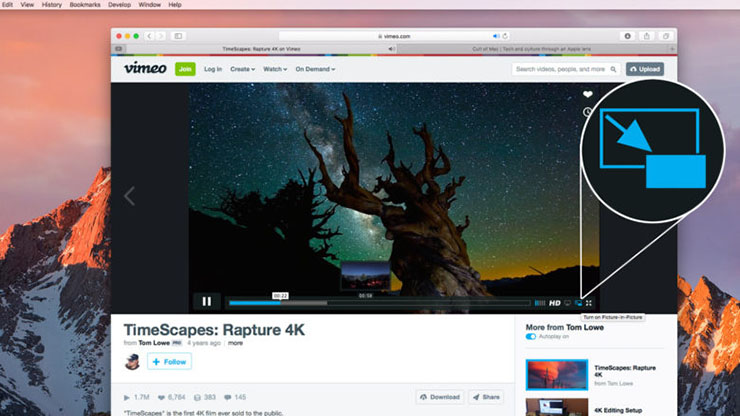This screenshot has height=416, width=740.
Task: Toggle the Autoplay switch
Action: coord(530,336)
